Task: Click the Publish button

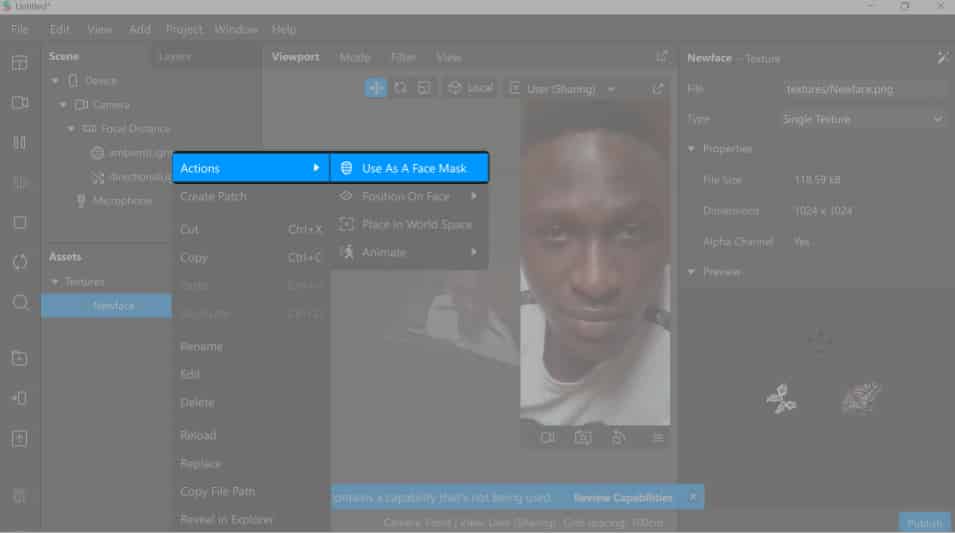Action: tap(924, 523)
